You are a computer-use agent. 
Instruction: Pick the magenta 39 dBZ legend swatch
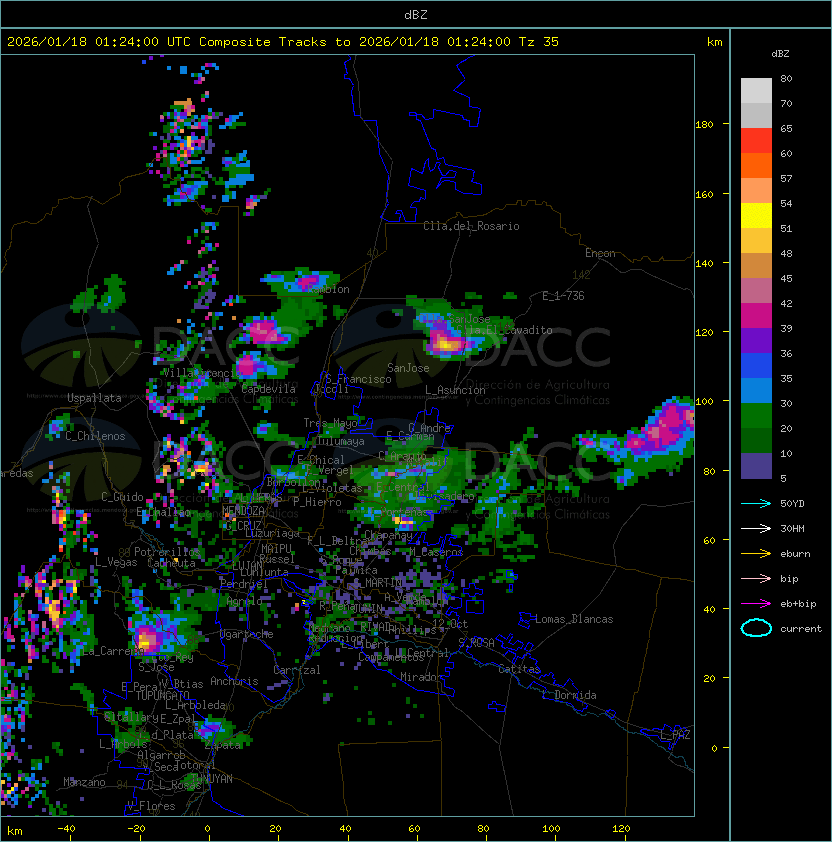pyautogui.click(x=756, y=316)
